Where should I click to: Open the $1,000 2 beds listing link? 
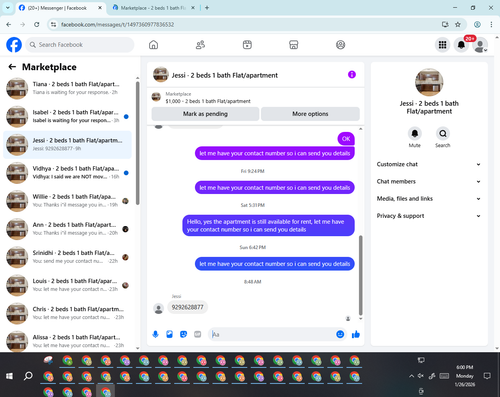point(208,101)
